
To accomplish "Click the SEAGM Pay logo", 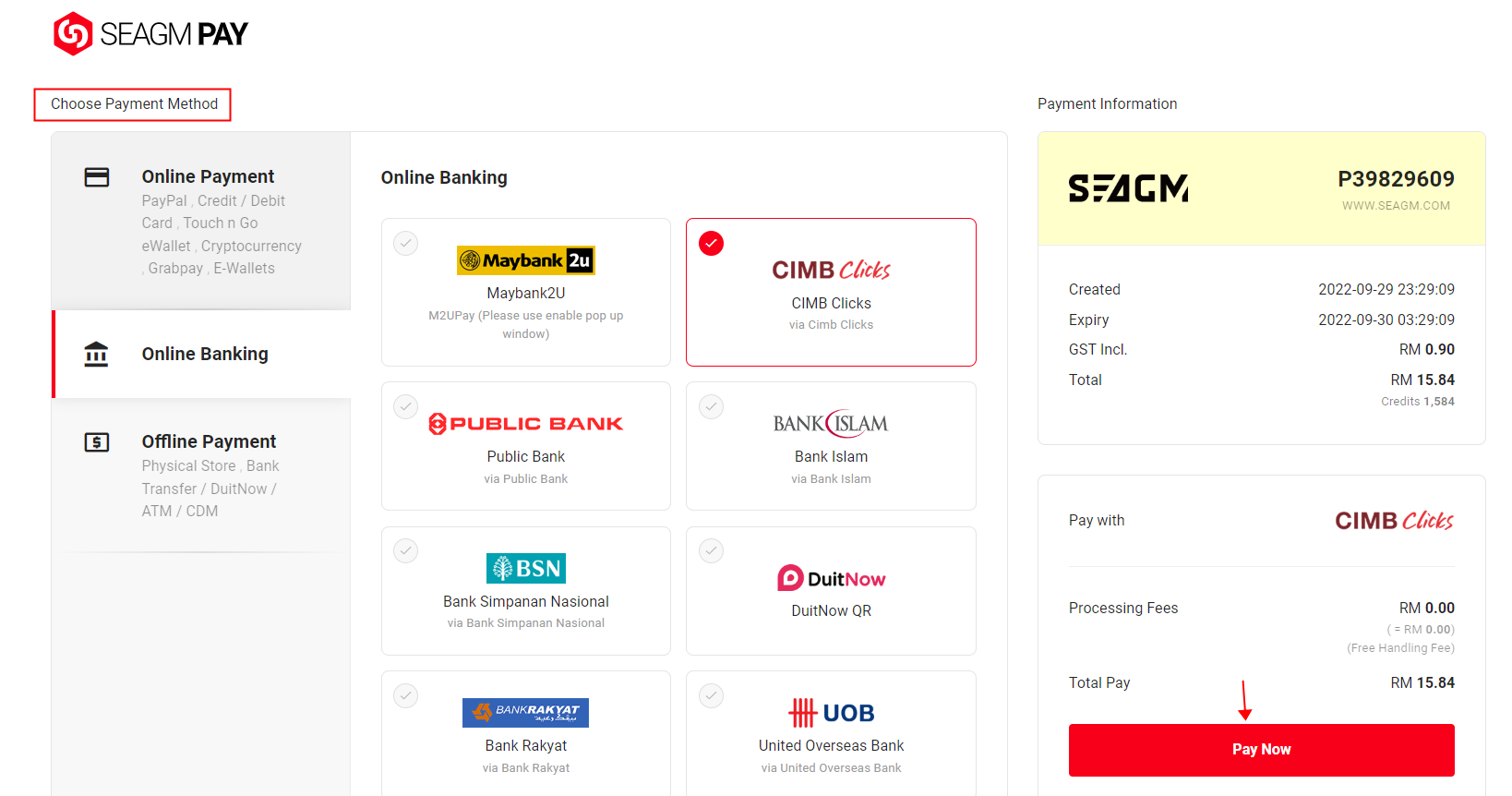I will tap(150, 33).
